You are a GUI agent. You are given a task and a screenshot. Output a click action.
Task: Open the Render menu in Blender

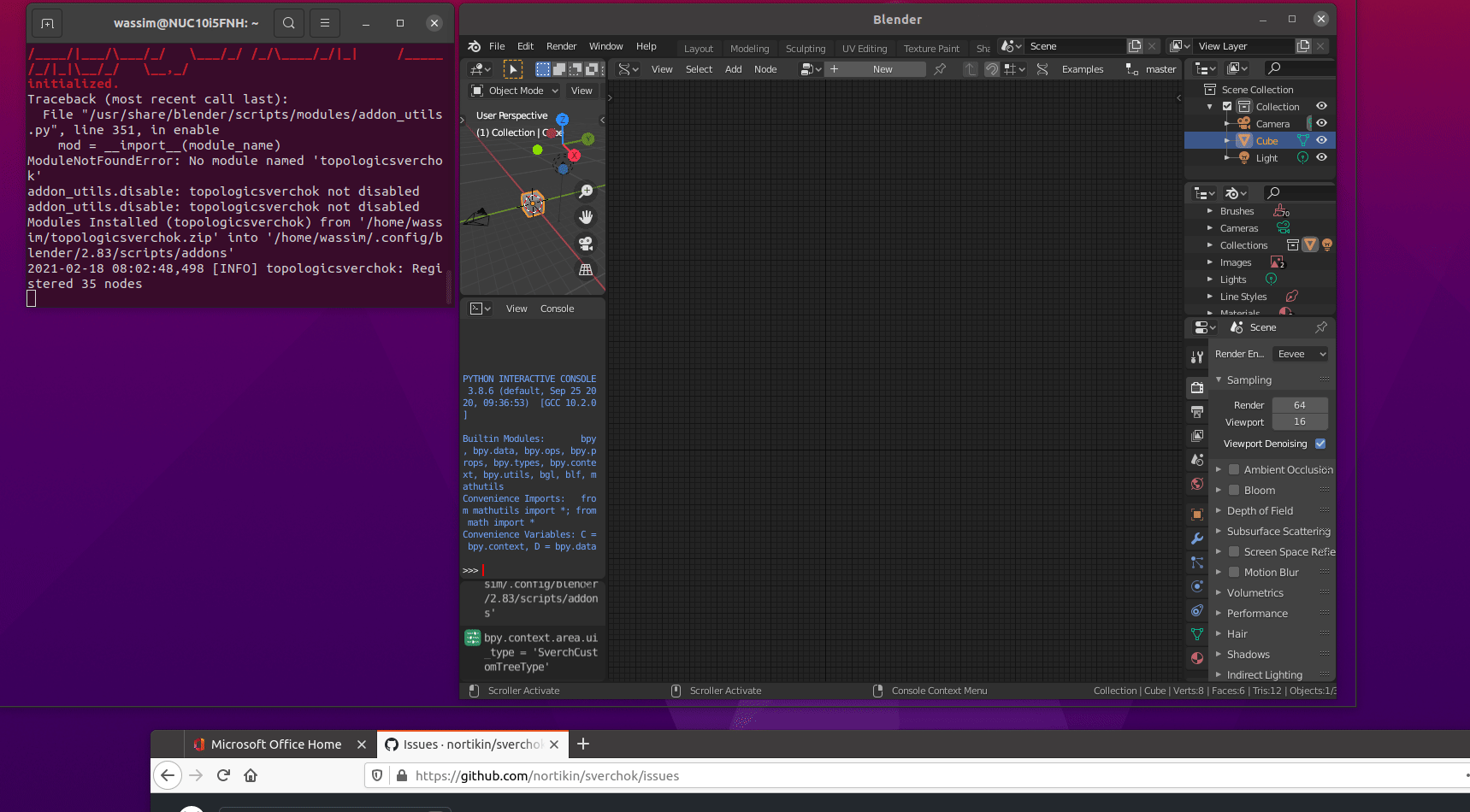[562, 46]
